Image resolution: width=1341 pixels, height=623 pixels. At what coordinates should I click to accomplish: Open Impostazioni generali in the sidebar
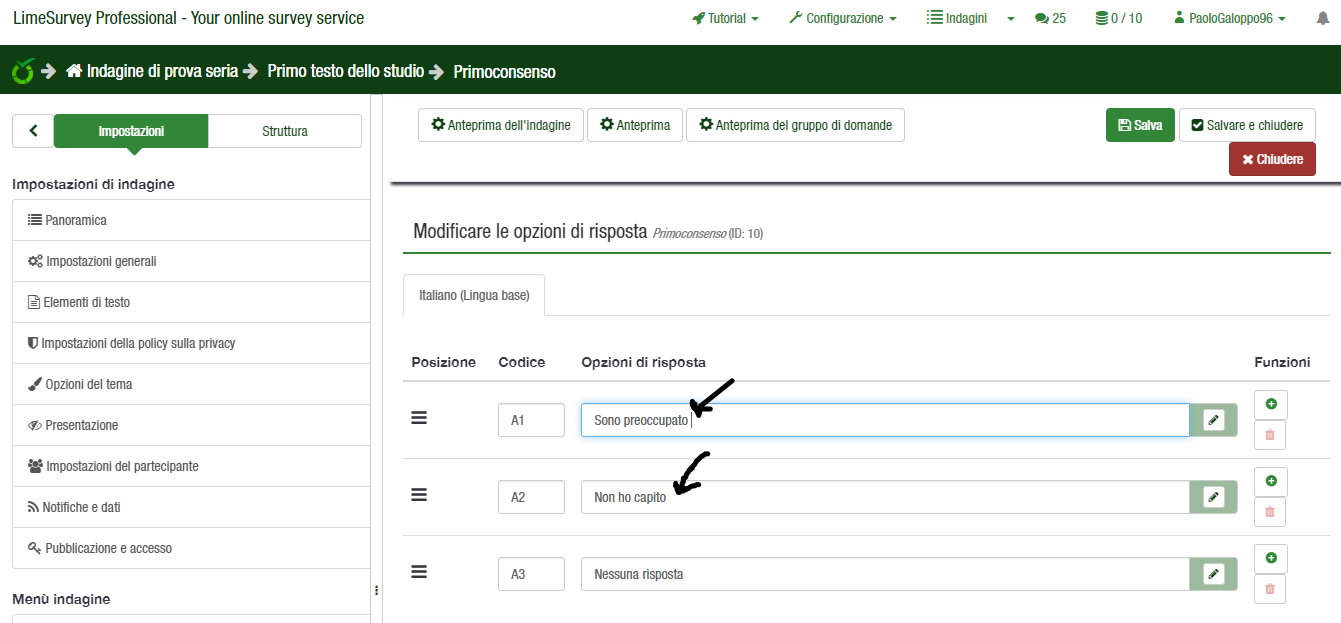pyautogui.click(x=101, y=261)
